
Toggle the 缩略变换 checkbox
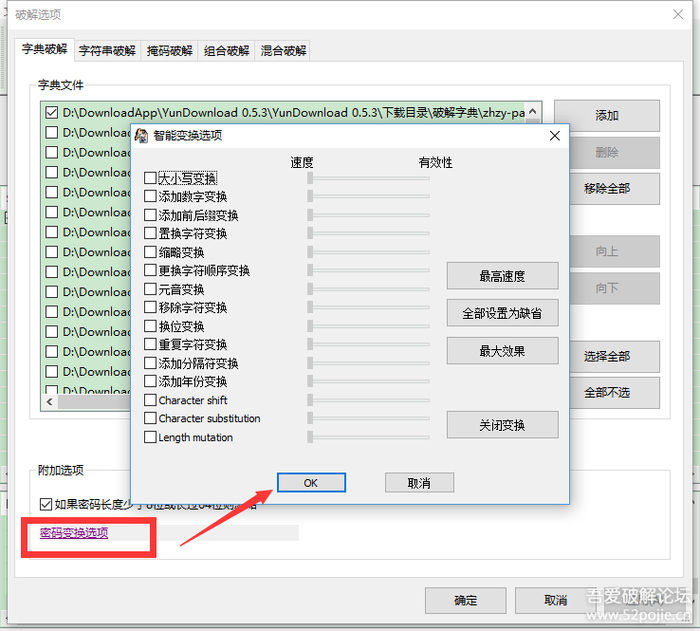point(150,252)
